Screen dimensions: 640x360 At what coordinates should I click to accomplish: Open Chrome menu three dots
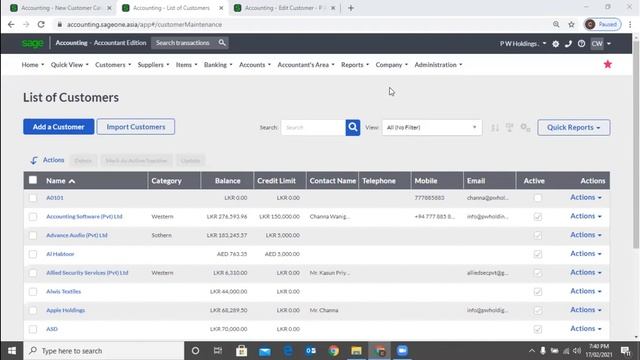[x=630, y=24]
